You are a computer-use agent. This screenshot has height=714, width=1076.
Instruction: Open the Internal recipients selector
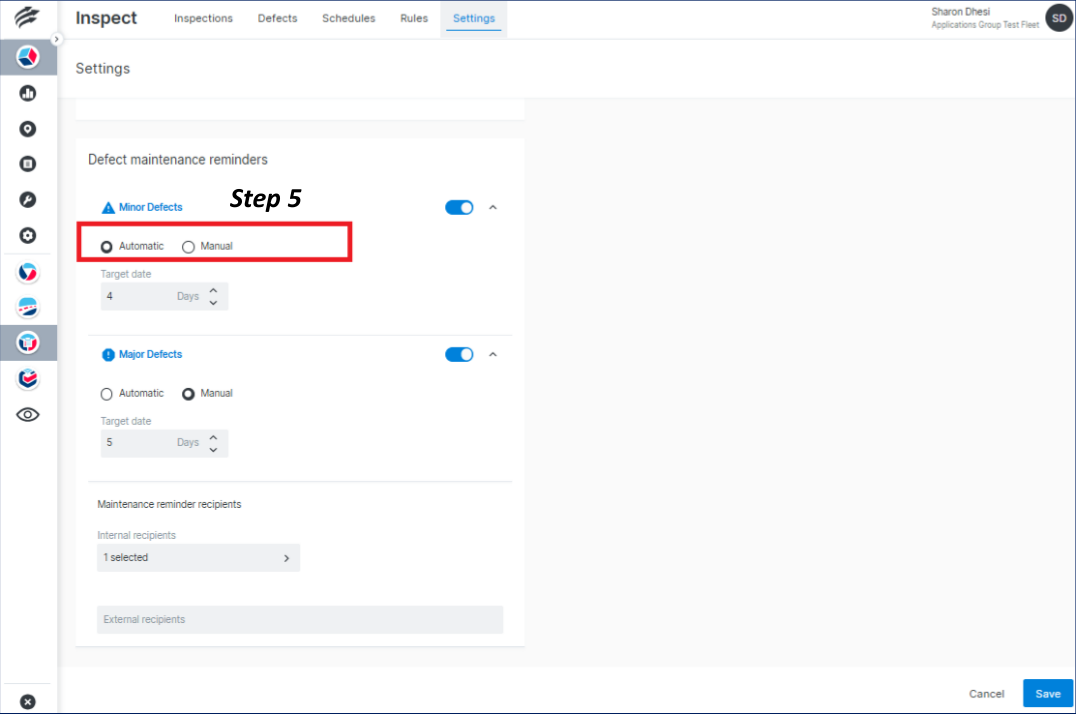click(198, 557)
